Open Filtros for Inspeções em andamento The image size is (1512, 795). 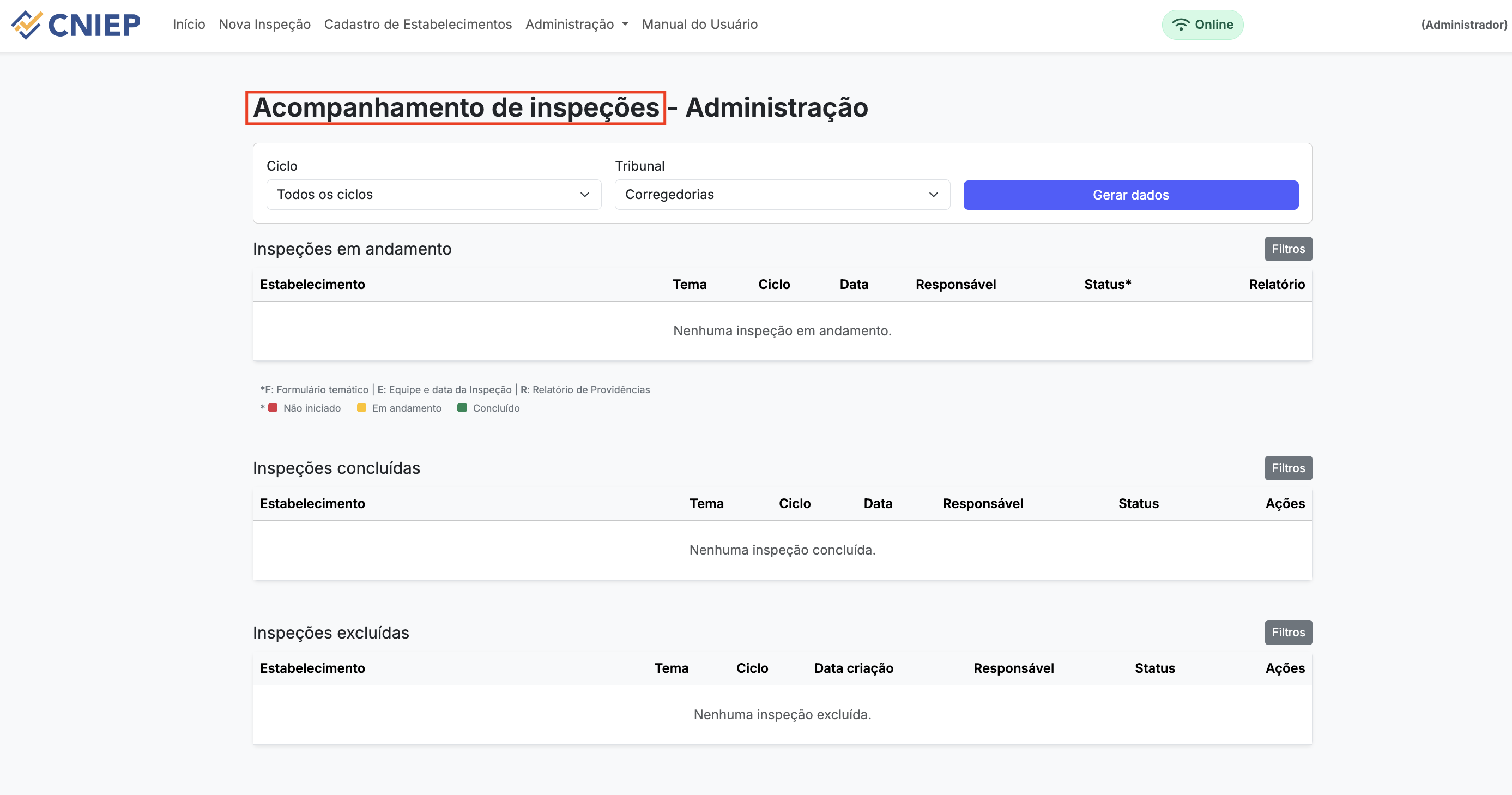(x=1288, y=249)
